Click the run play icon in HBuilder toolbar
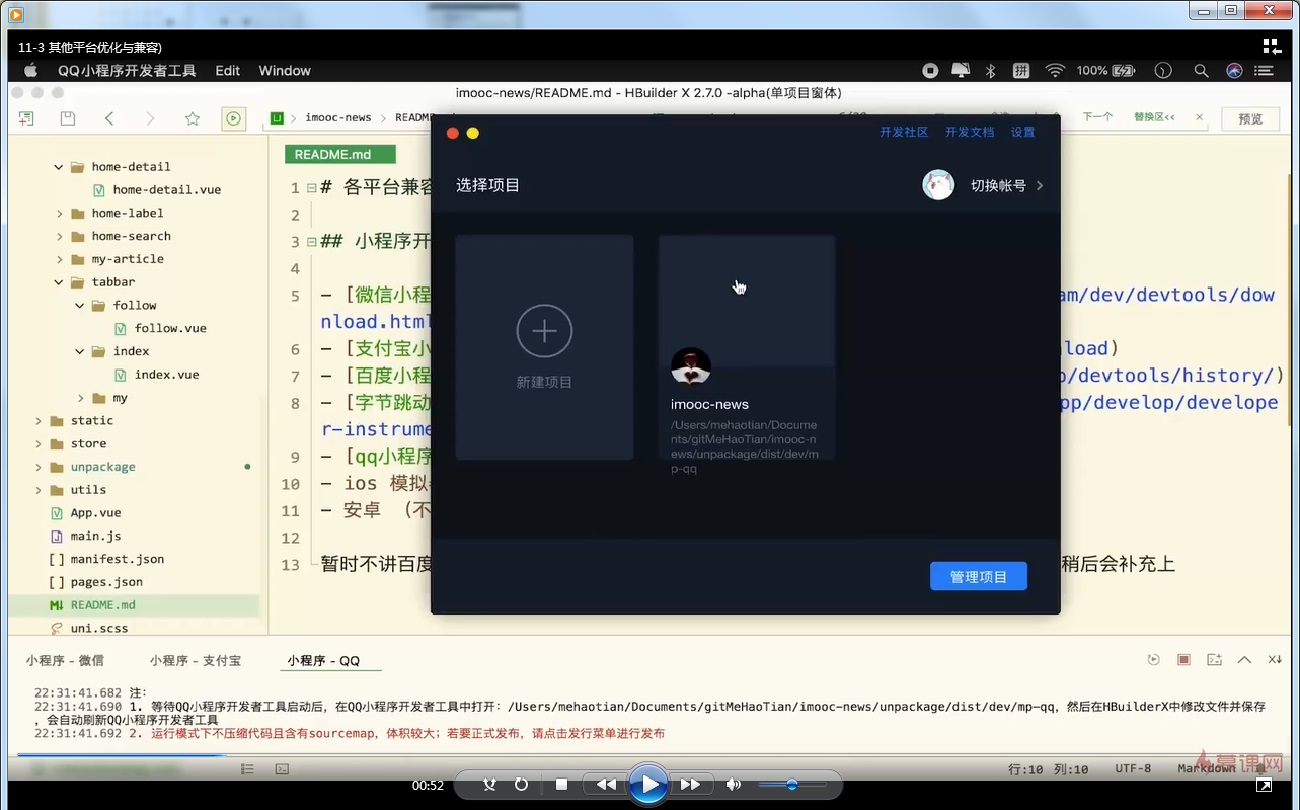Viewport: 1300px width, 810px height. coord(233,118)
